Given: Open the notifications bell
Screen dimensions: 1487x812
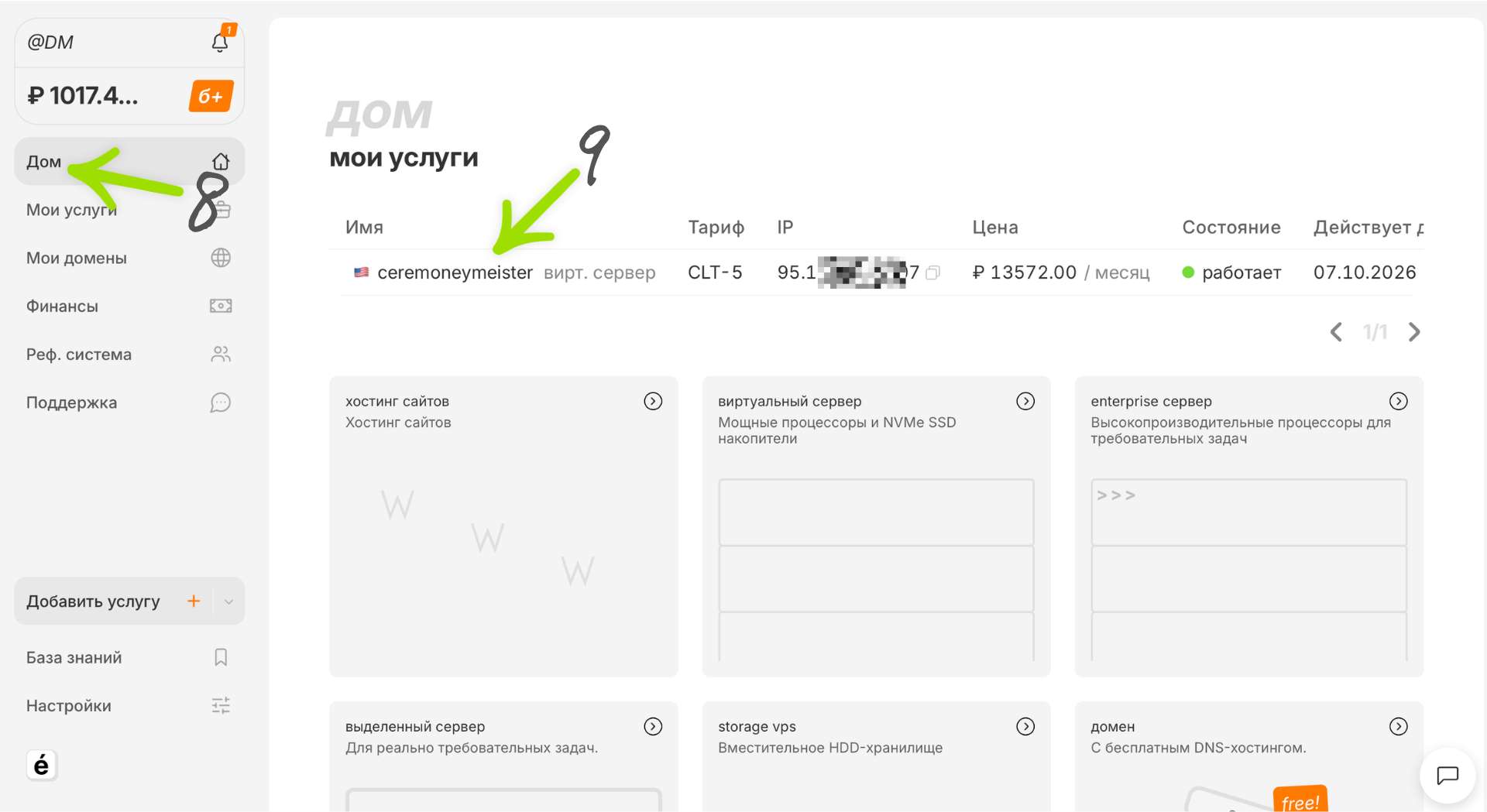Looking at the screenshot, I should tap(220, 43).
